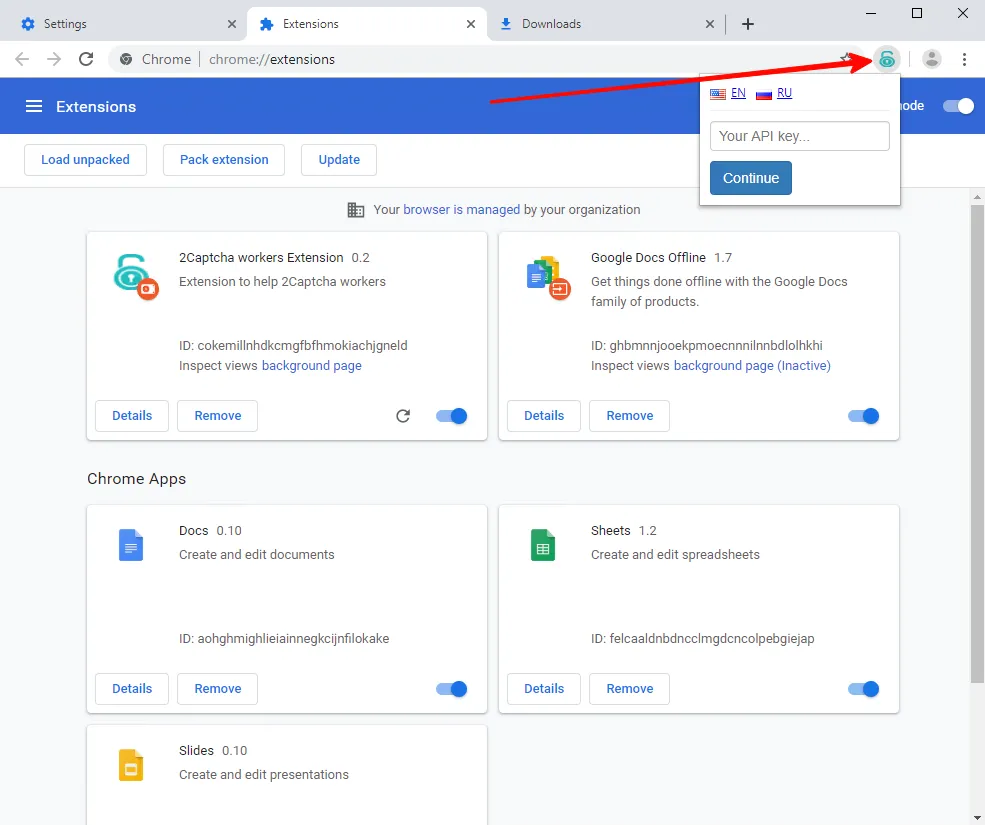The width and height of the screenshot is (985, 825).
Task: Toggle Developer mode switch
Action: coord(959,106)
